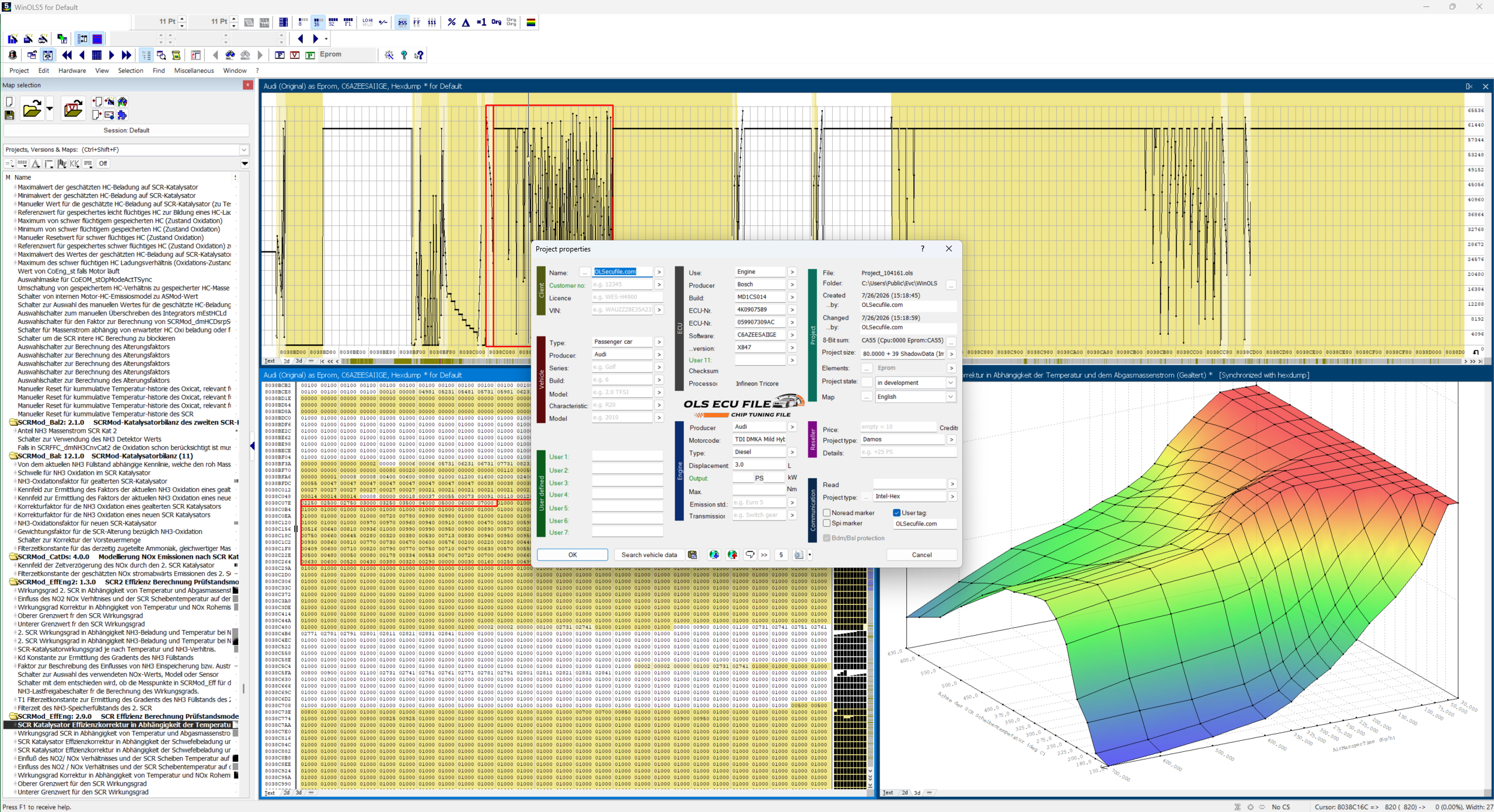Enable the Spi marker checkbox
This screenshot has height=812, width=1494.
[826, 523]
